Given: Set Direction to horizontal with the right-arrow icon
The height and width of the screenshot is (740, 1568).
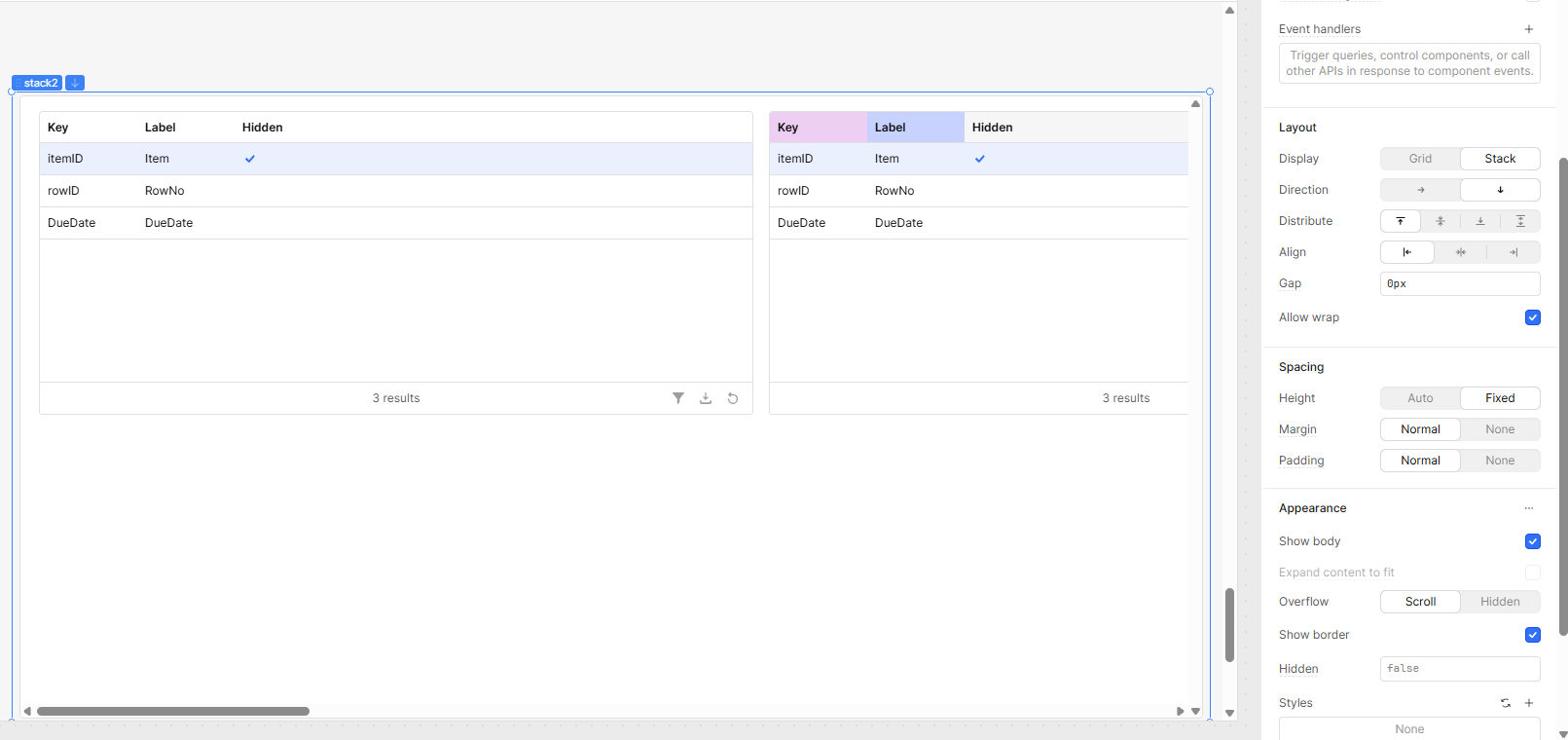Looking at the screenshot, I should pos(1420,190).
